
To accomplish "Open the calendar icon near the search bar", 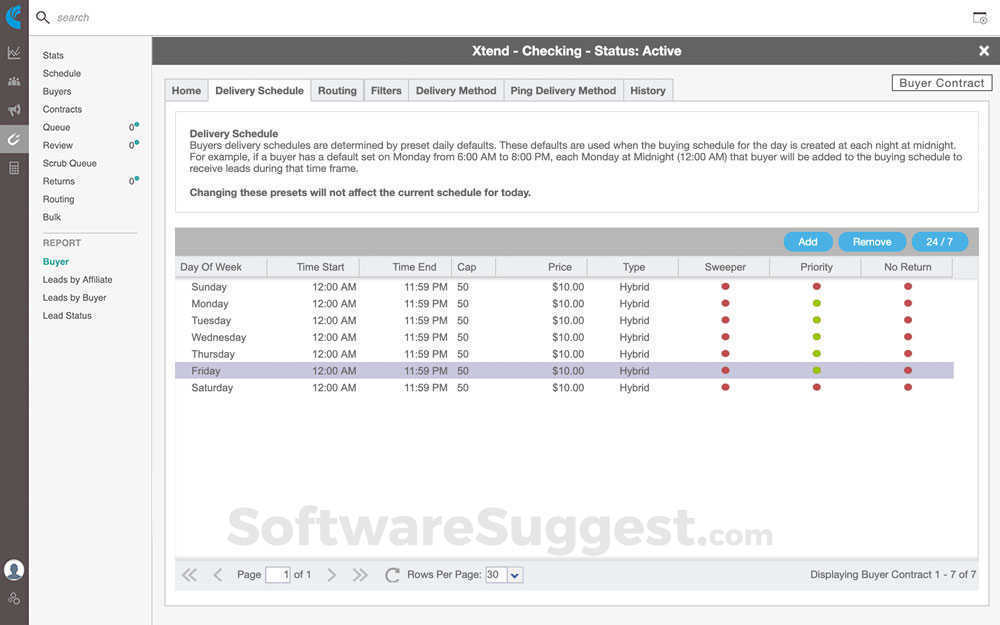I will pos(978,17).
